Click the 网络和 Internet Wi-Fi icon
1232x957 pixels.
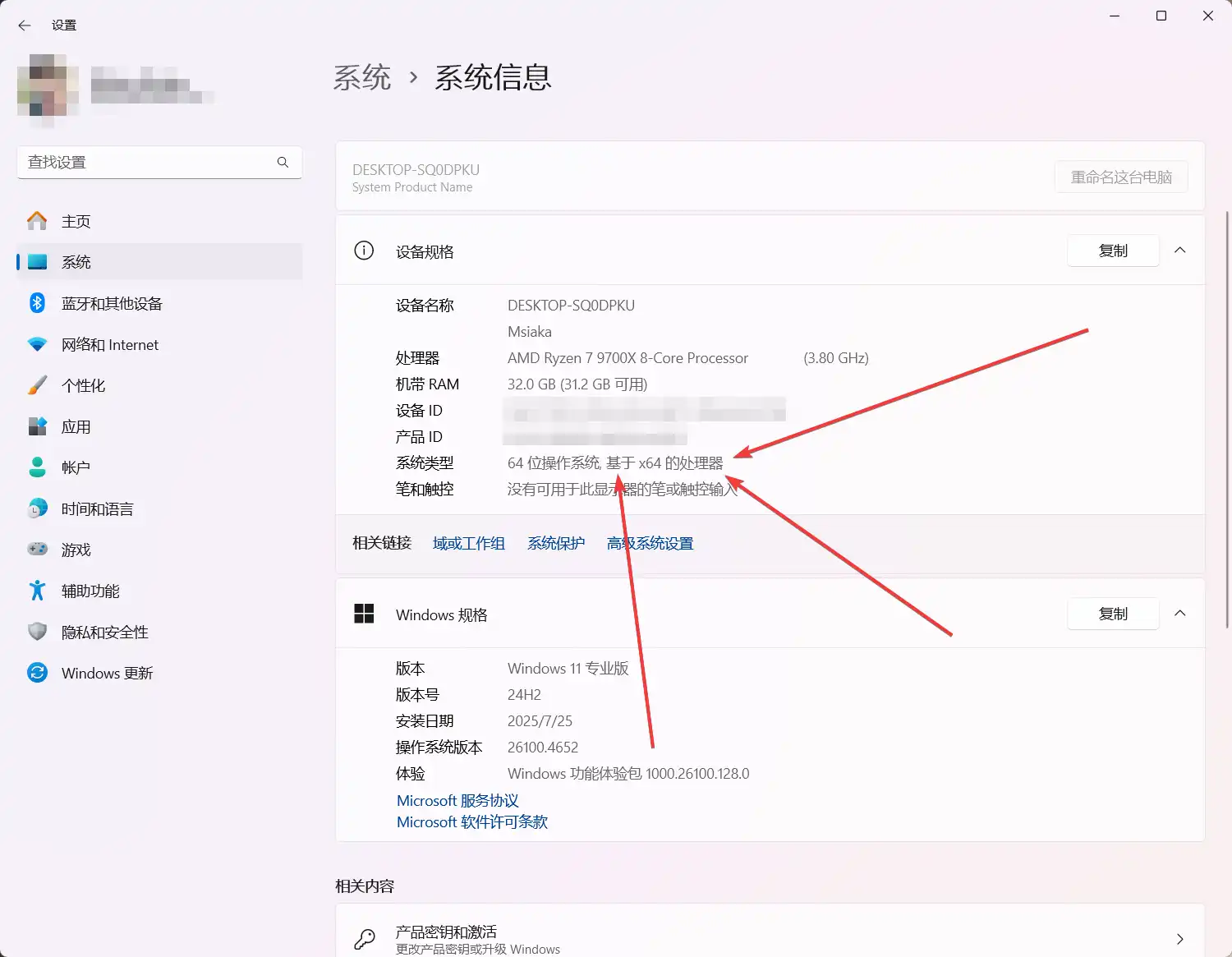click(37, 344)
